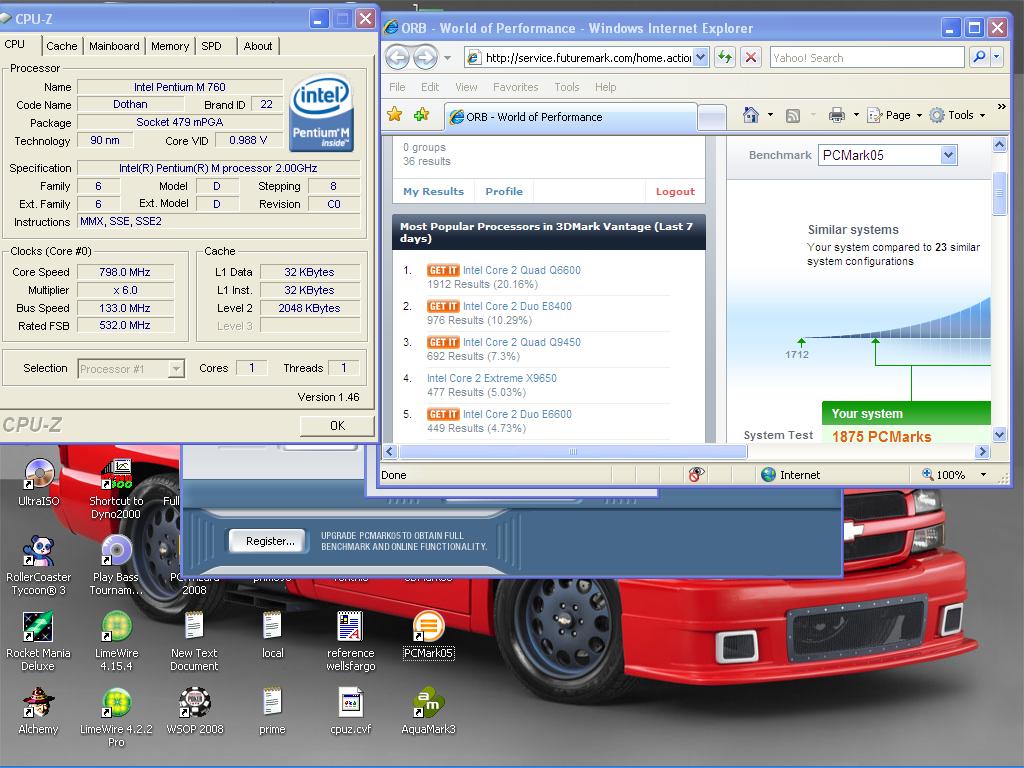
Task: Open the File menu in IE
Action: click(x=396, y=87)
